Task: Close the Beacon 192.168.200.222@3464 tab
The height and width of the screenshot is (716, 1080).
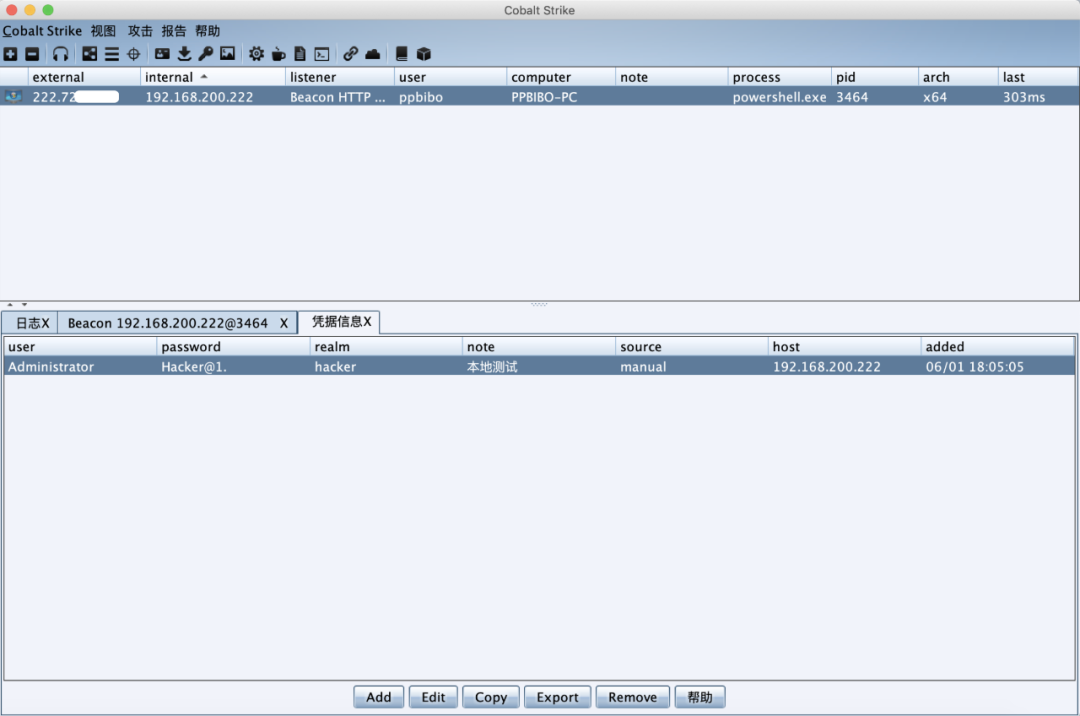Action: pyautogui.click(x=284, y=323)
